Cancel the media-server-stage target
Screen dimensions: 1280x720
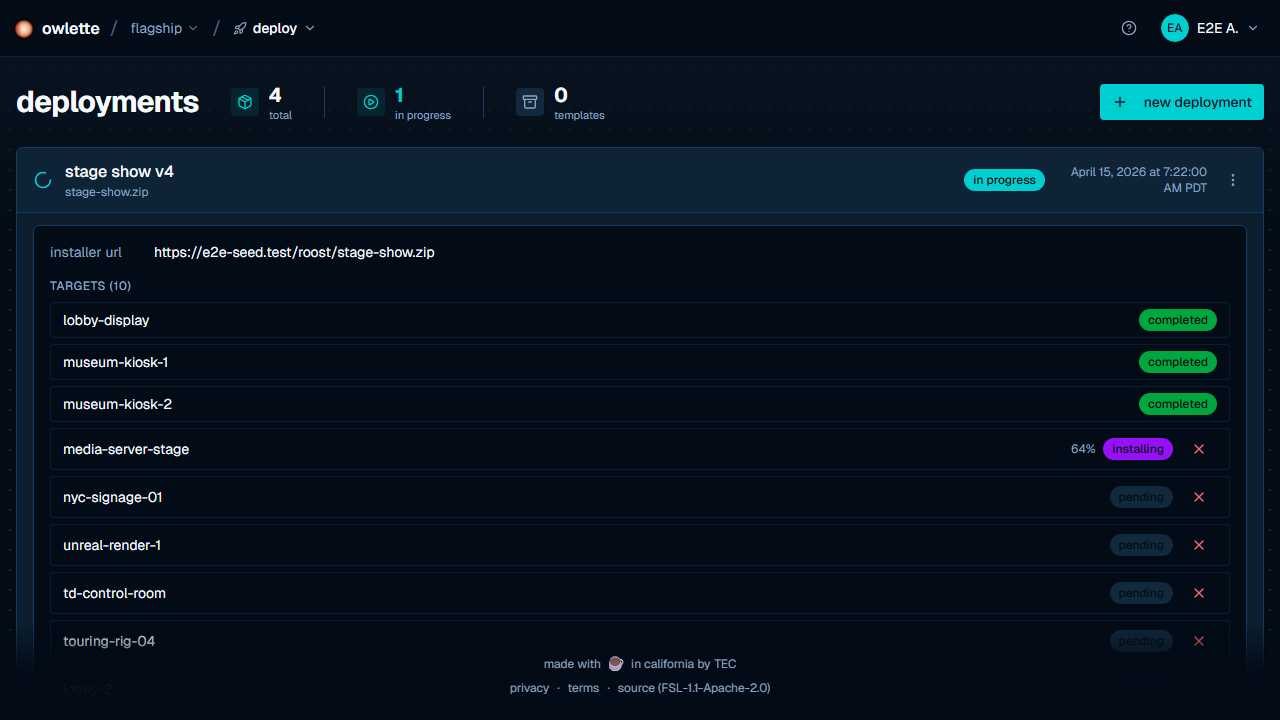(1199, 449)
